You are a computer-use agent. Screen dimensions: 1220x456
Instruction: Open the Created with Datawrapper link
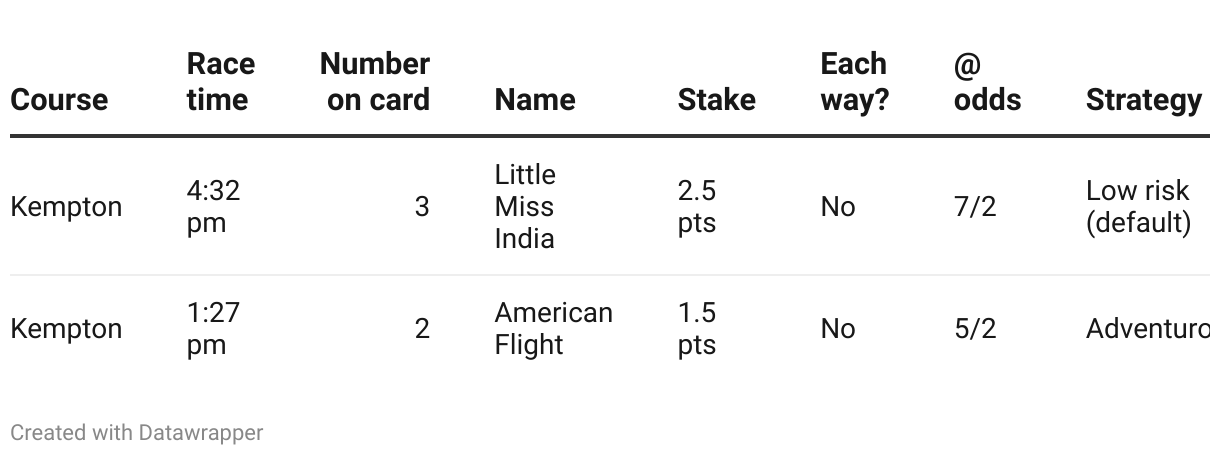(x=137, y=433)
